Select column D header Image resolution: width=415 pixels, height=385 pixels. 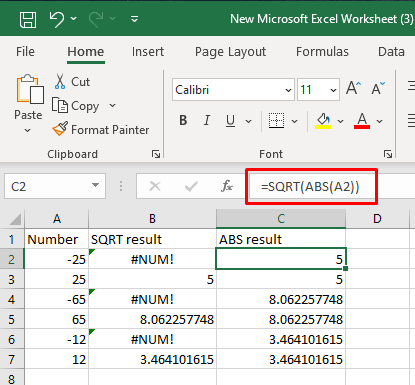(x=377, y=219)
